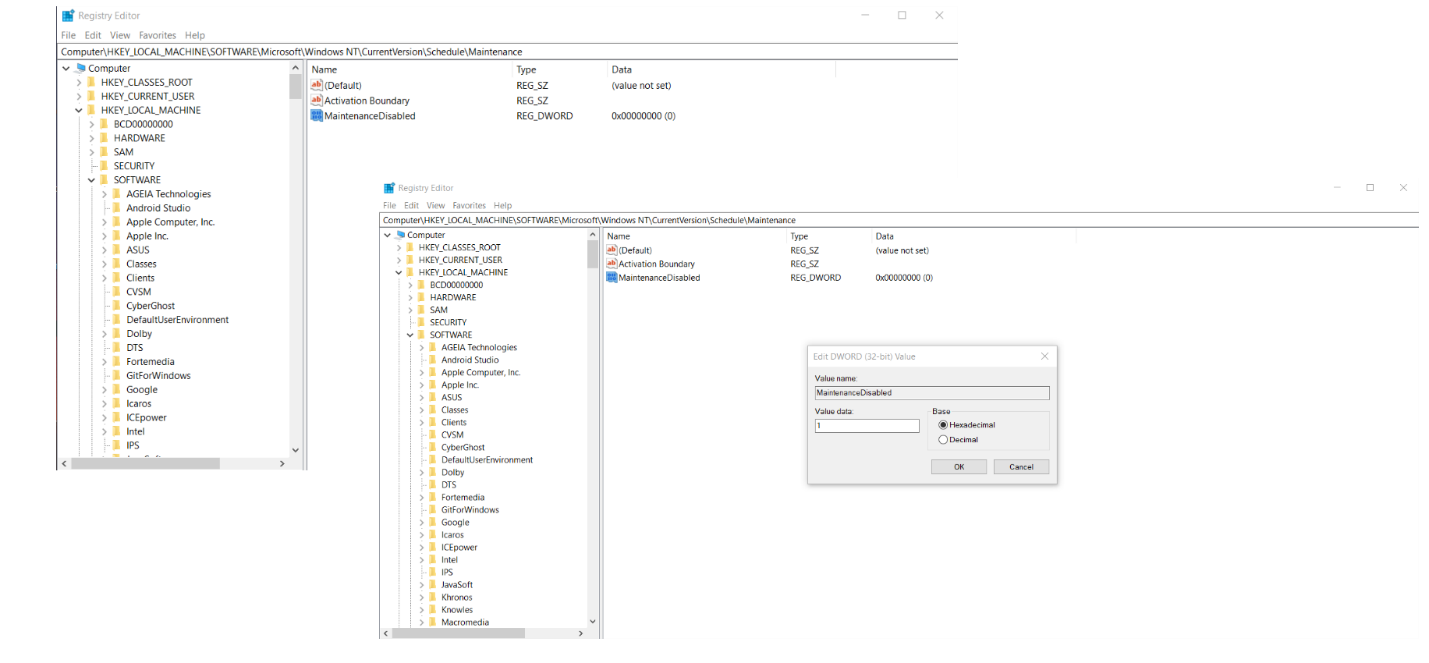The width and height of the screenshot is (1429, 663).
Task: Open View menu in larger Registry Editor window
Action: [436, 205]
